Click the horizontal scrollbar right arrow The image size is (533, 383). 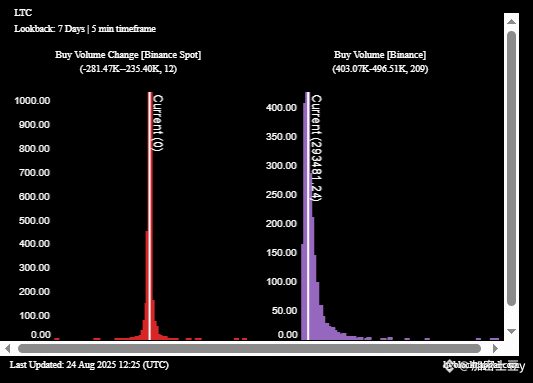[x=495, y=348]
